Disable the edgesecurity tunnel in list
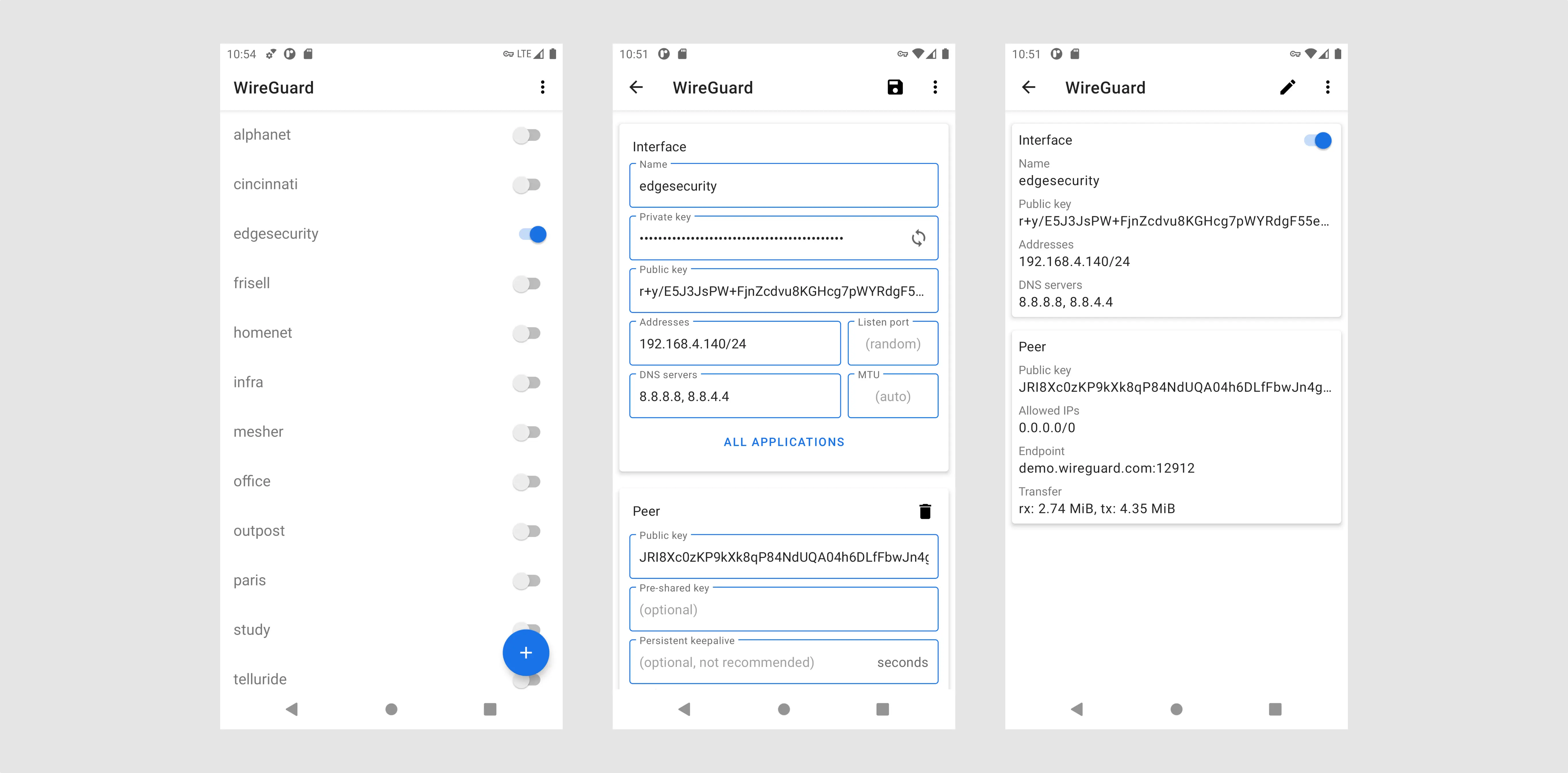Image resolution: width=1568 pixels, height=773 pixels. click(533, 234)
